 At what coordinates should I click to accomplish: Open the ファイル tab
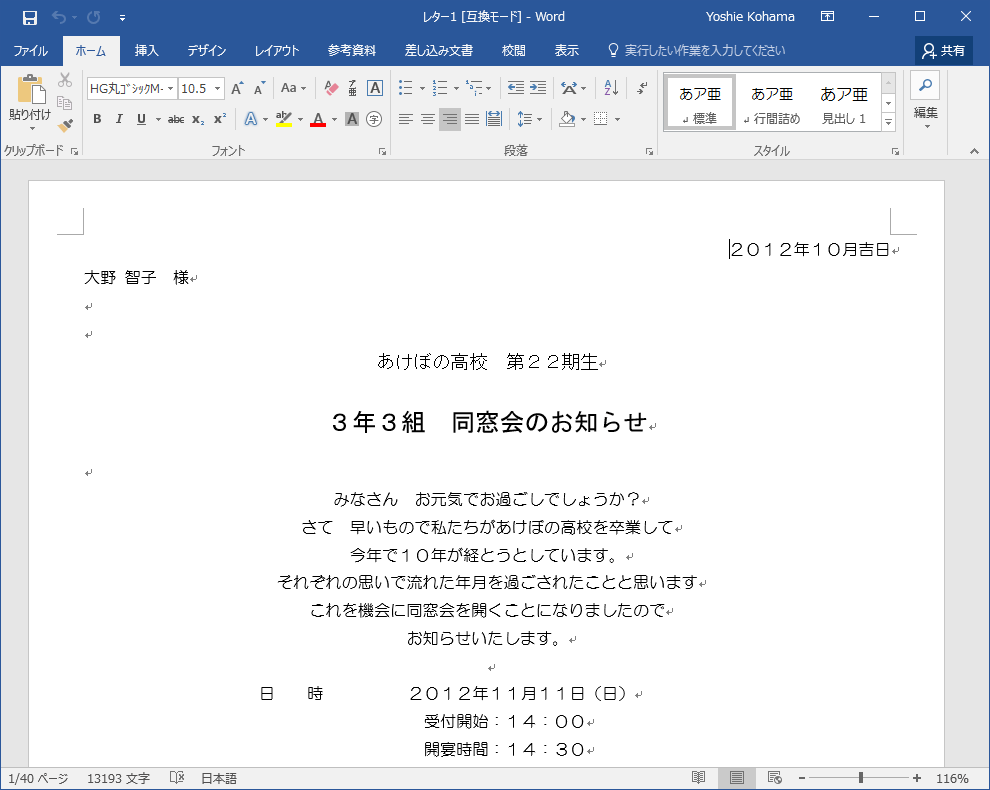click(30, 51)
